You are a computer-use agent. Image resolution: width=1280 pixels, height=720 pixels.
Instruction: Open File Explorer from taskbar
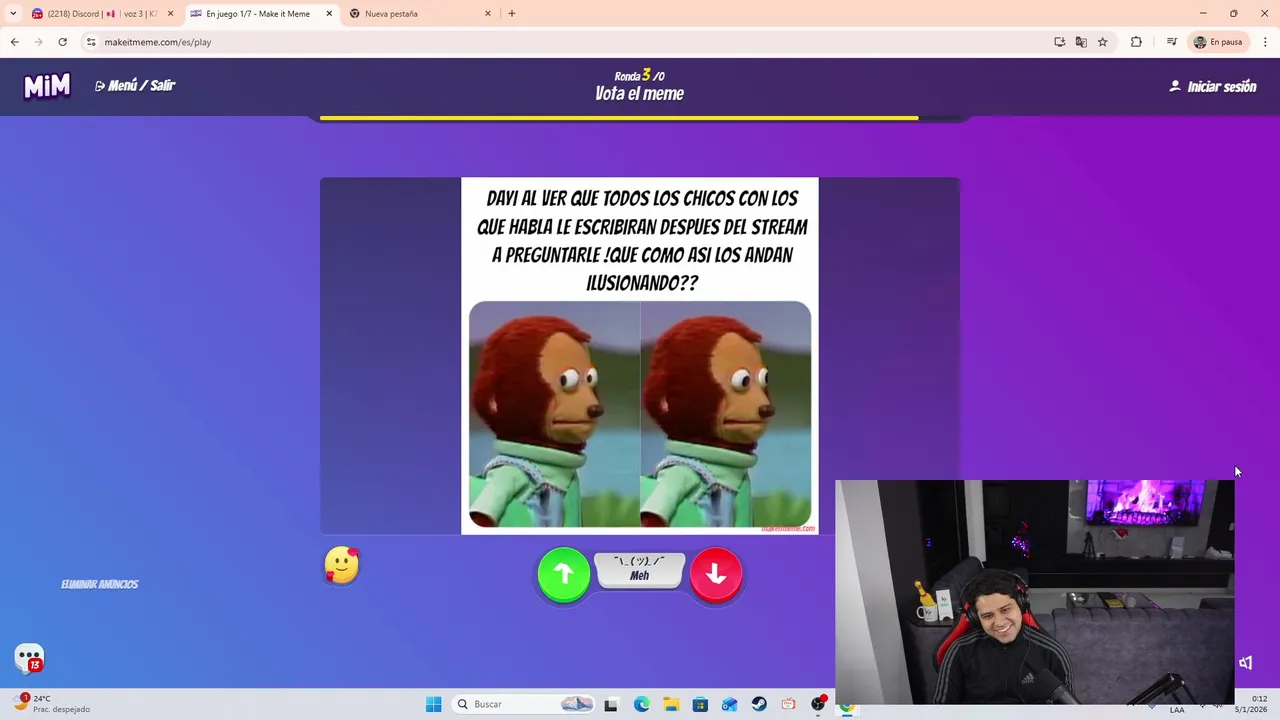[x=671, y=704]
